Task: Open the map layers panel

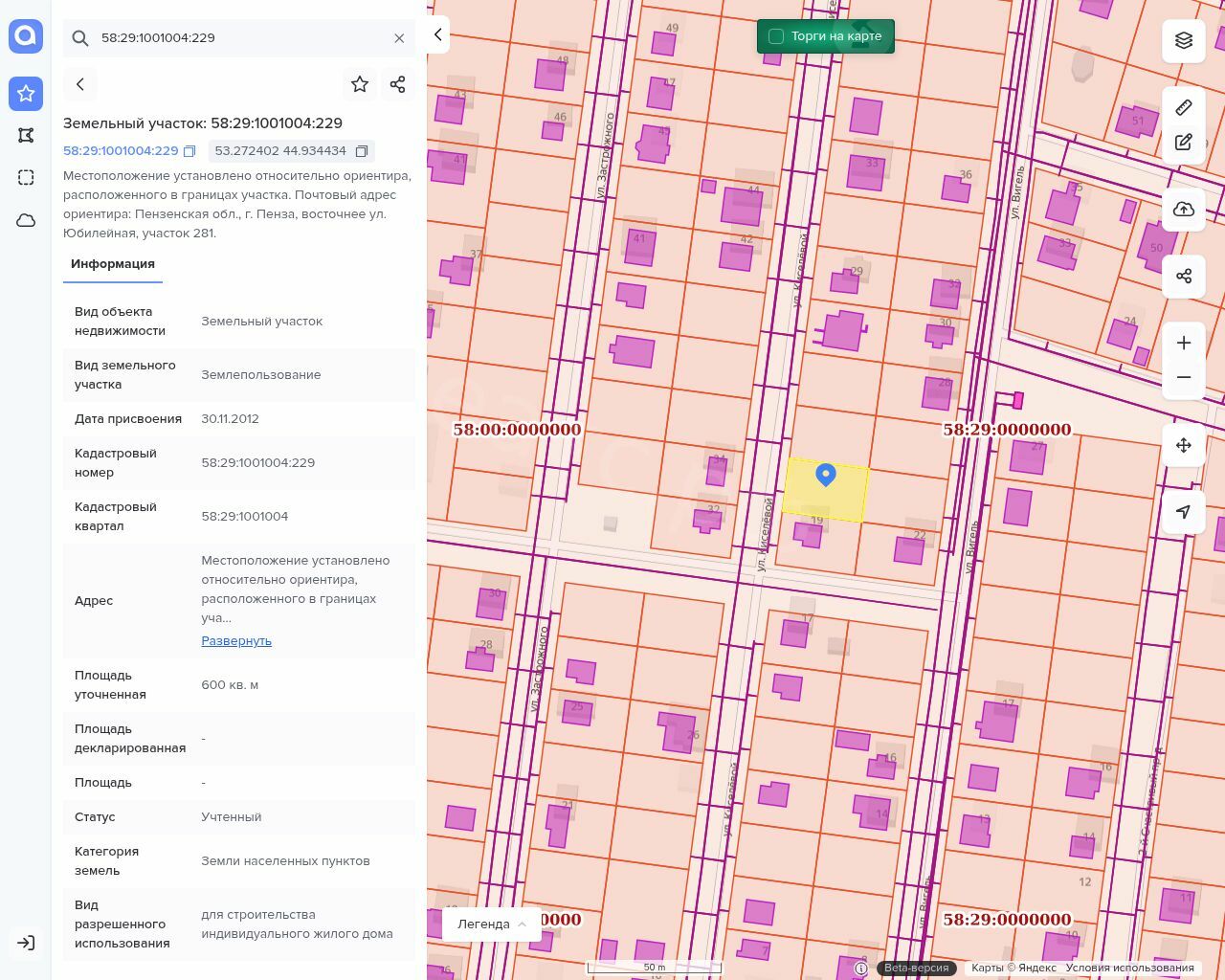Action: (1184, 40)
